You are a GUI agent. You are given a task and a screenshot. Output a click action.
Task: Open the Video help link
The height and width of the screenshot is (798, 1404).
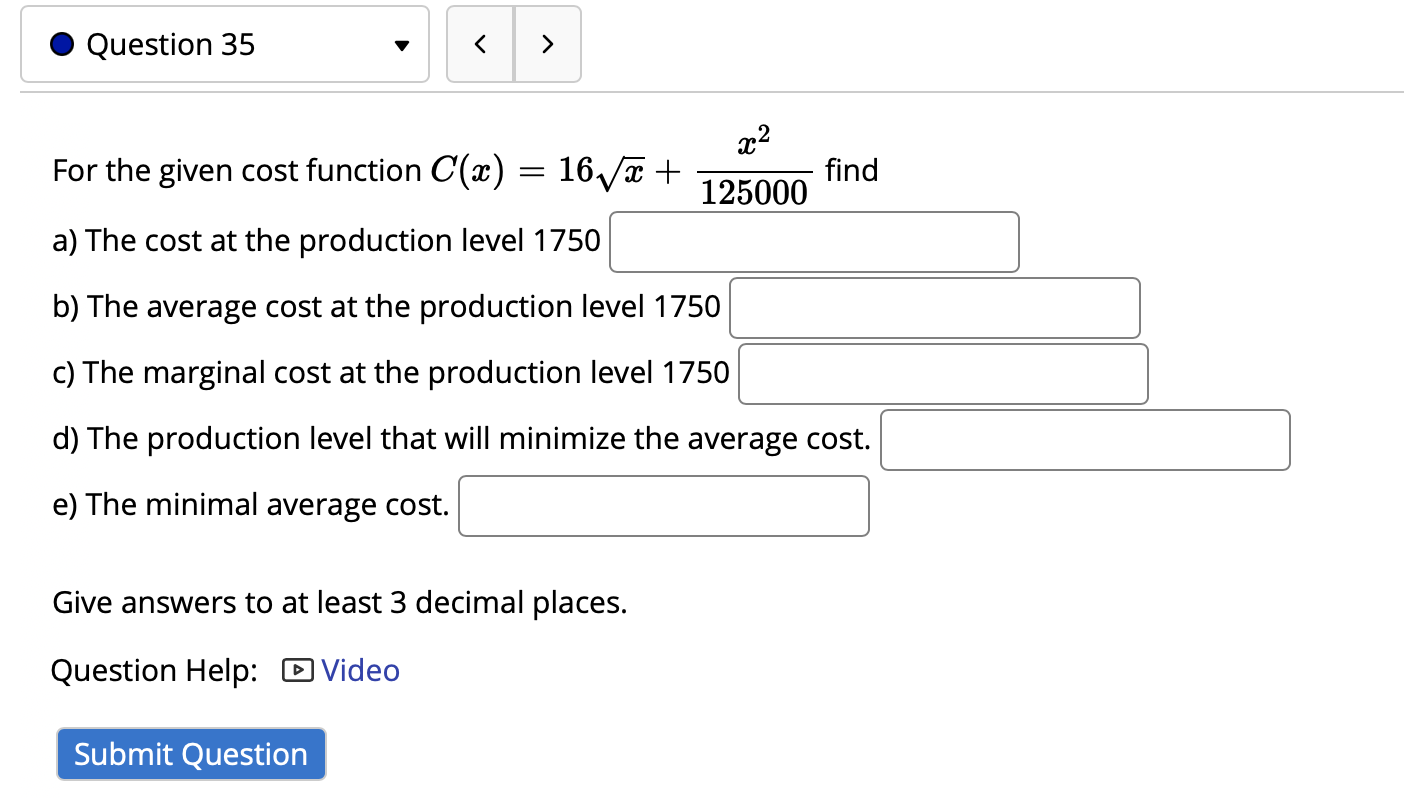[x=359, y=671]
